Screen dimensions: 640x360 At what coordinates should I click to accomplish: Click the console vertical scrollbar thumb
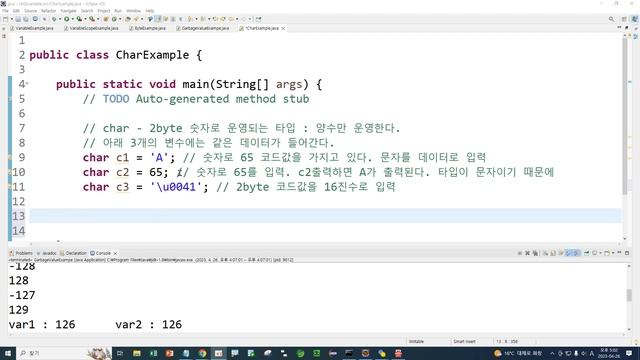tap(629, 295)
